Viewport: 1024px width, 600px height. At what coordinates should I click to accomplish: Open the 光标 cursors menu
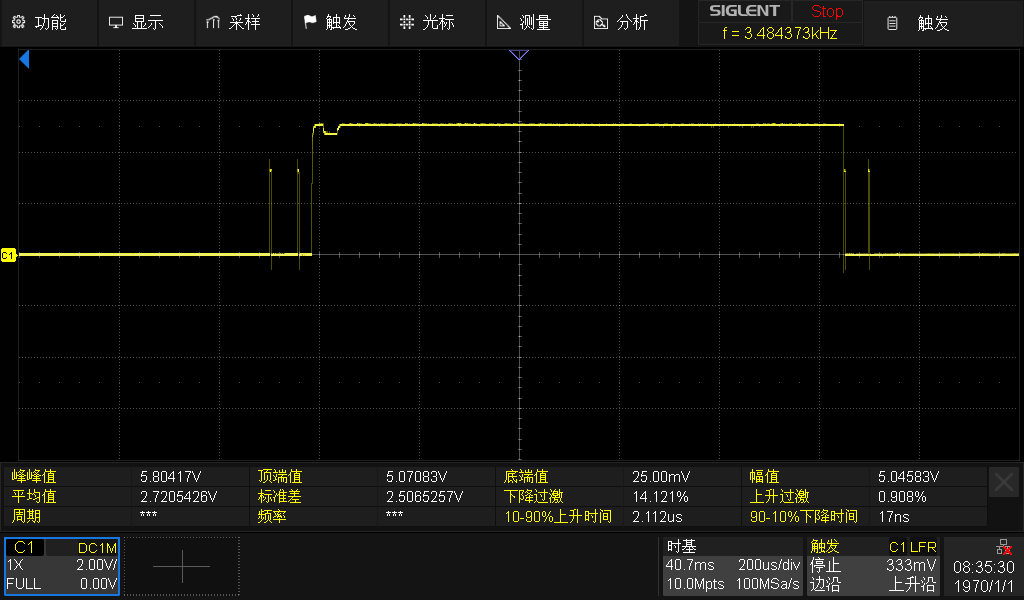[427, 22]
